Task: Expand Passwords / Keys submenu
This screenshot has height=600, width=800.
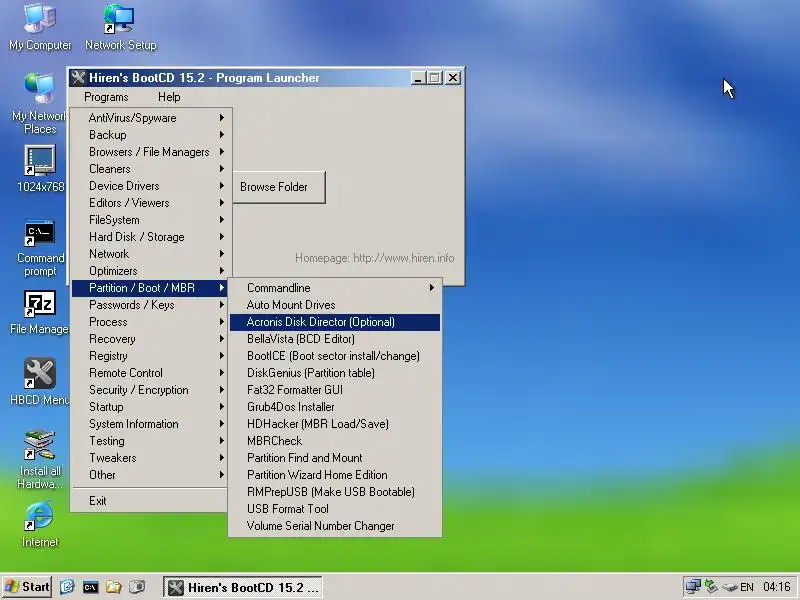Action: 149,305
